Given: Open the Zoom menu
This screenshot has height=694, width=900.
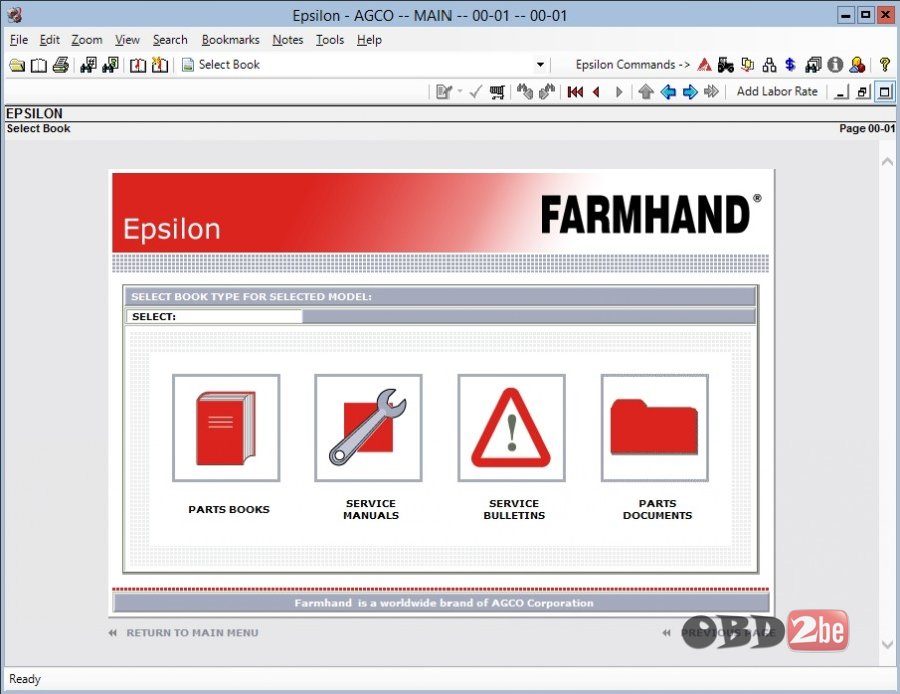Looking at the screenshot, I should coord(87,40).
